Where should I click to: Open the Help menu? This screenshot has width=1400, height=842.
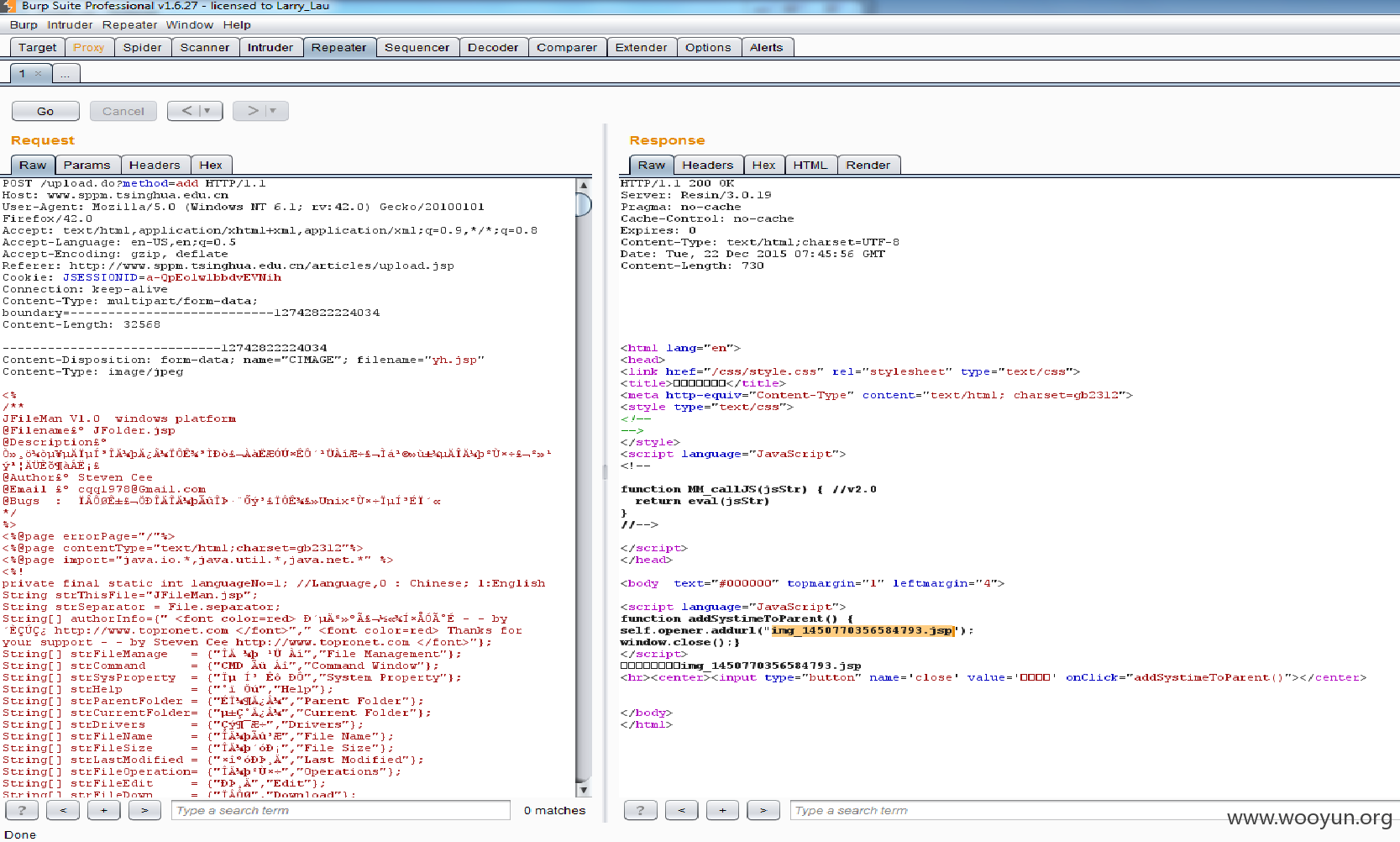(x=237, y=24)
